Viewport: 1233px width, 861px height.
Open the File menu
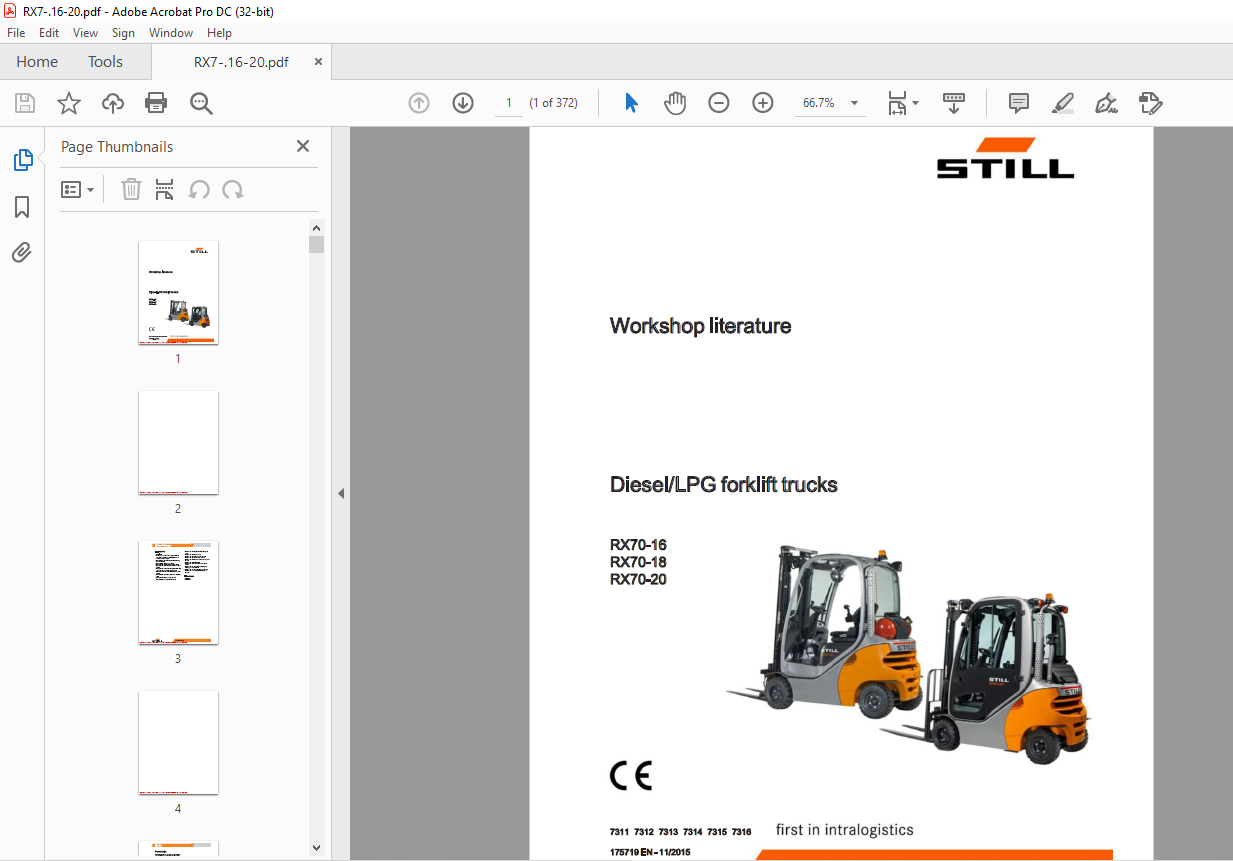[16, 33]
